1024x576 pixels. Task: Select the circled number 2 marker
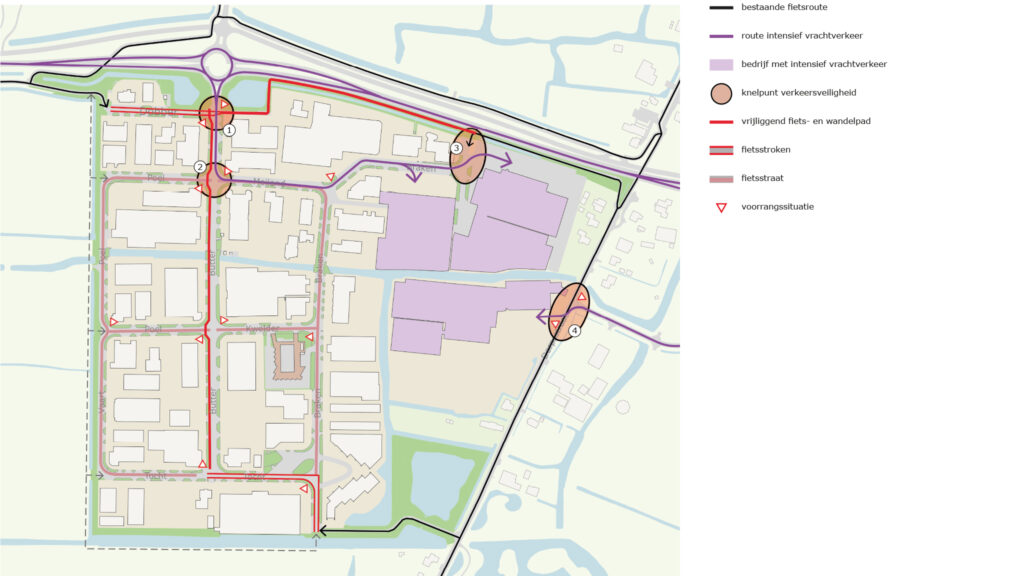point(201,167)
